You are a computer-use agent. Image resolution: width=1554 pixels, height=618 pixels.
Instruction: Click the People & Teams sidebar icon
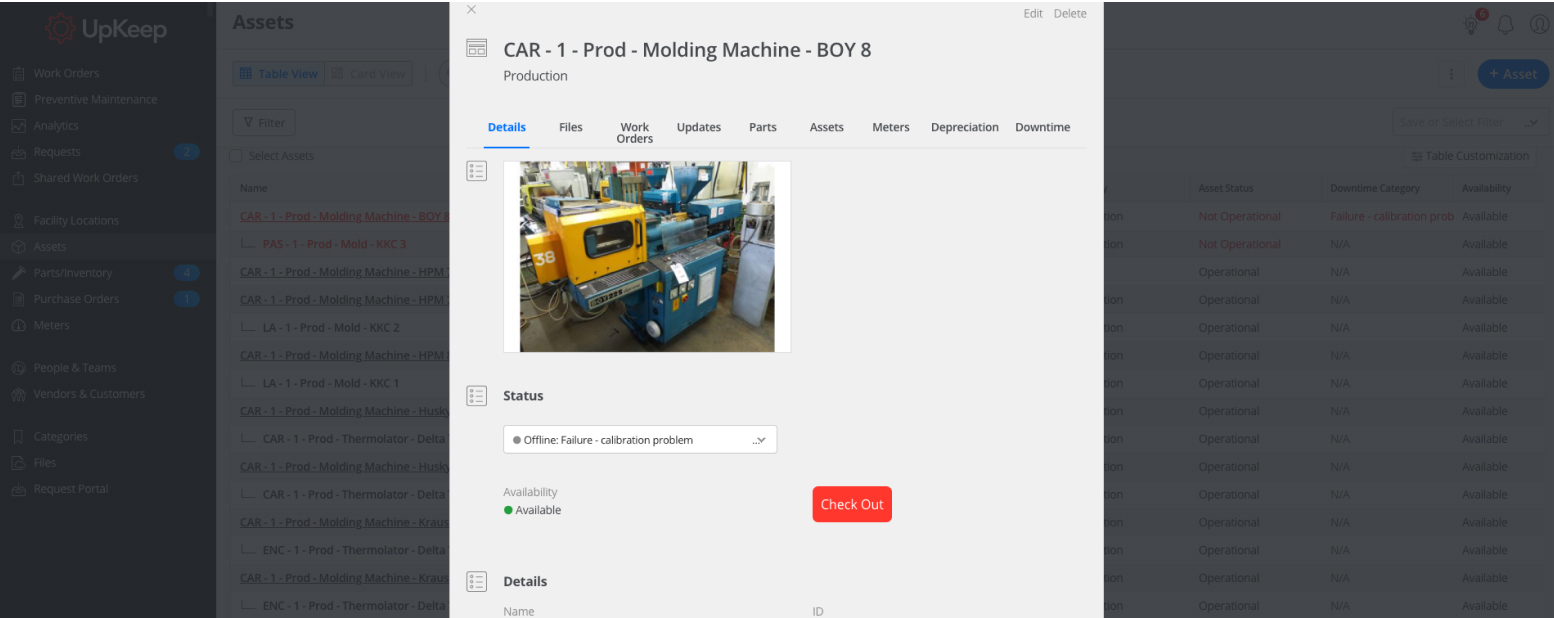[x=18, y=367]
